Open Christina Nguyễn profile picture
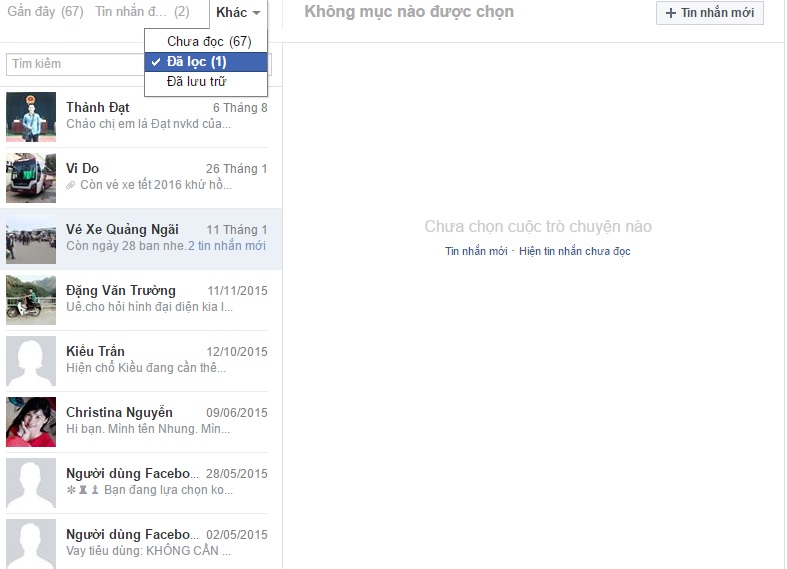This screenshot has height=569, width=787. click(x=31, y=422)
